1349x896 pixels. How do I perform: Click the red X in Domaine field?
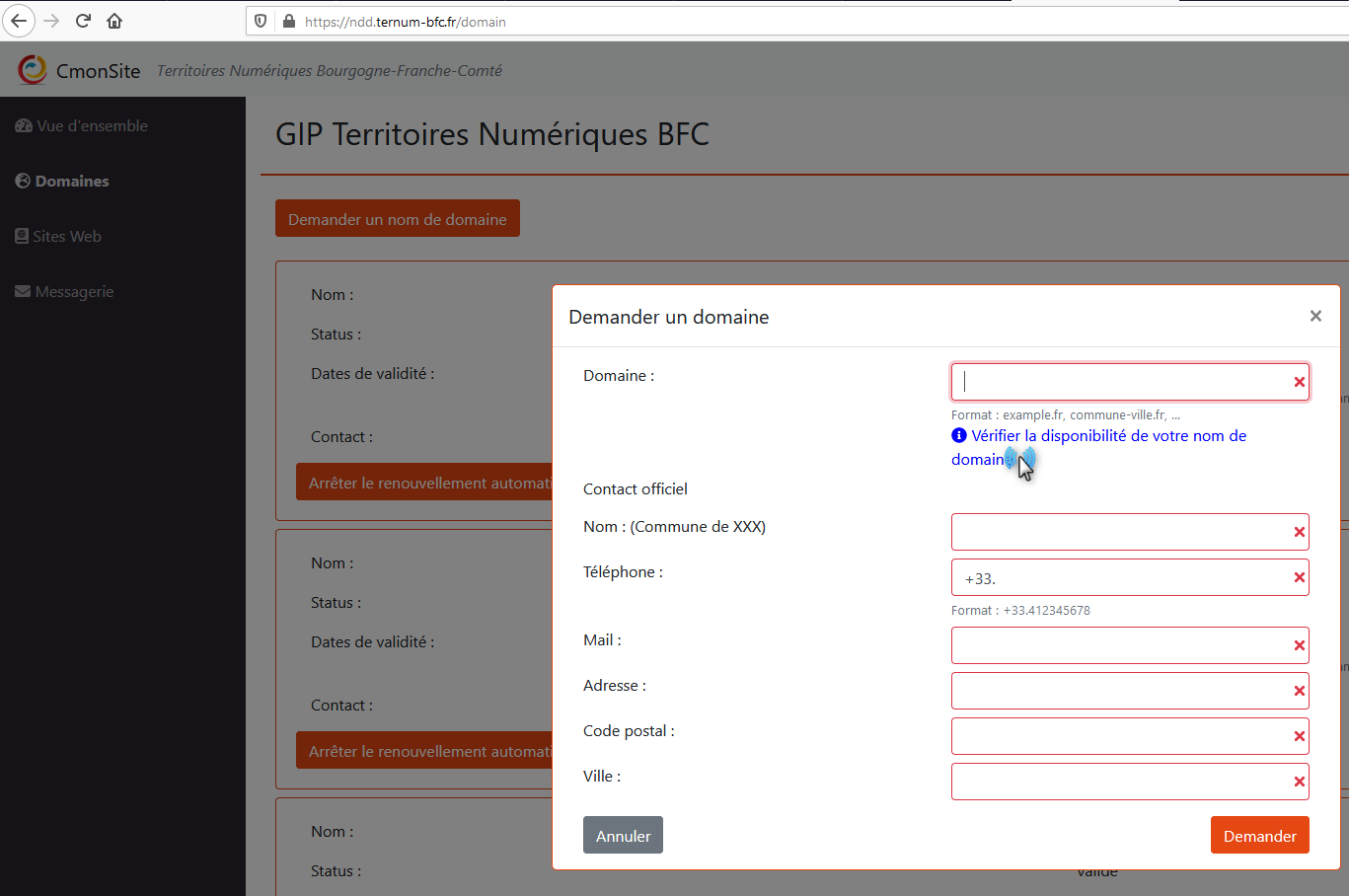(x=1299, y=382)
